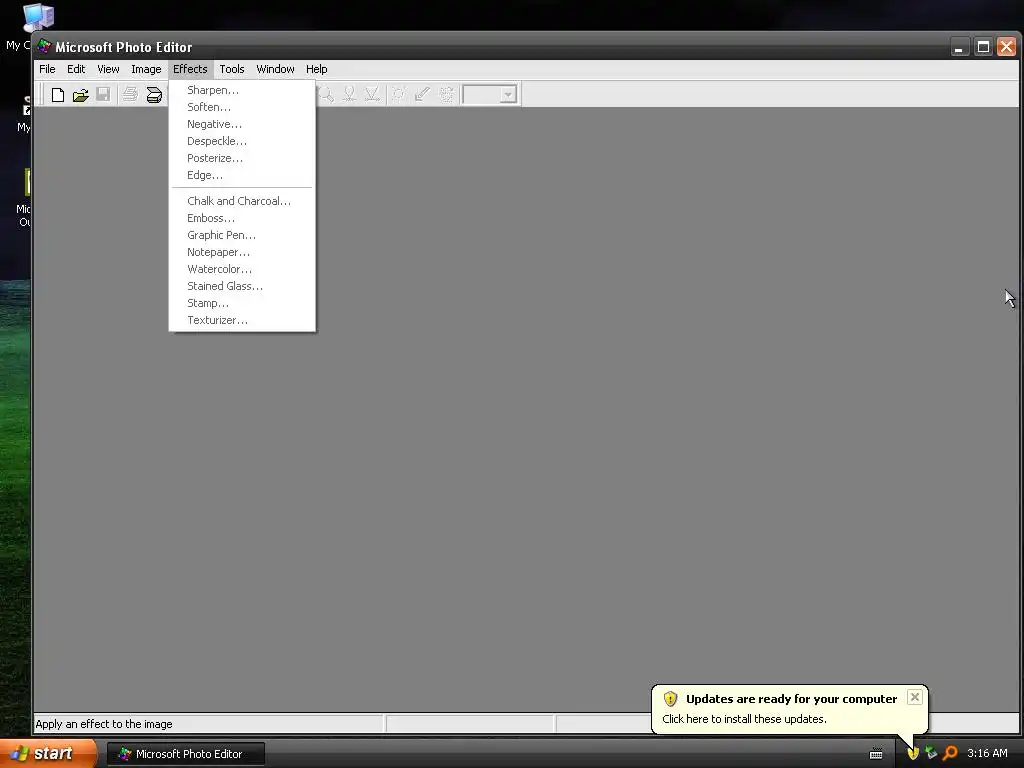1024x768 pixels.
Task: Click the yellow update shield tray icon
Action: [913, 753]
